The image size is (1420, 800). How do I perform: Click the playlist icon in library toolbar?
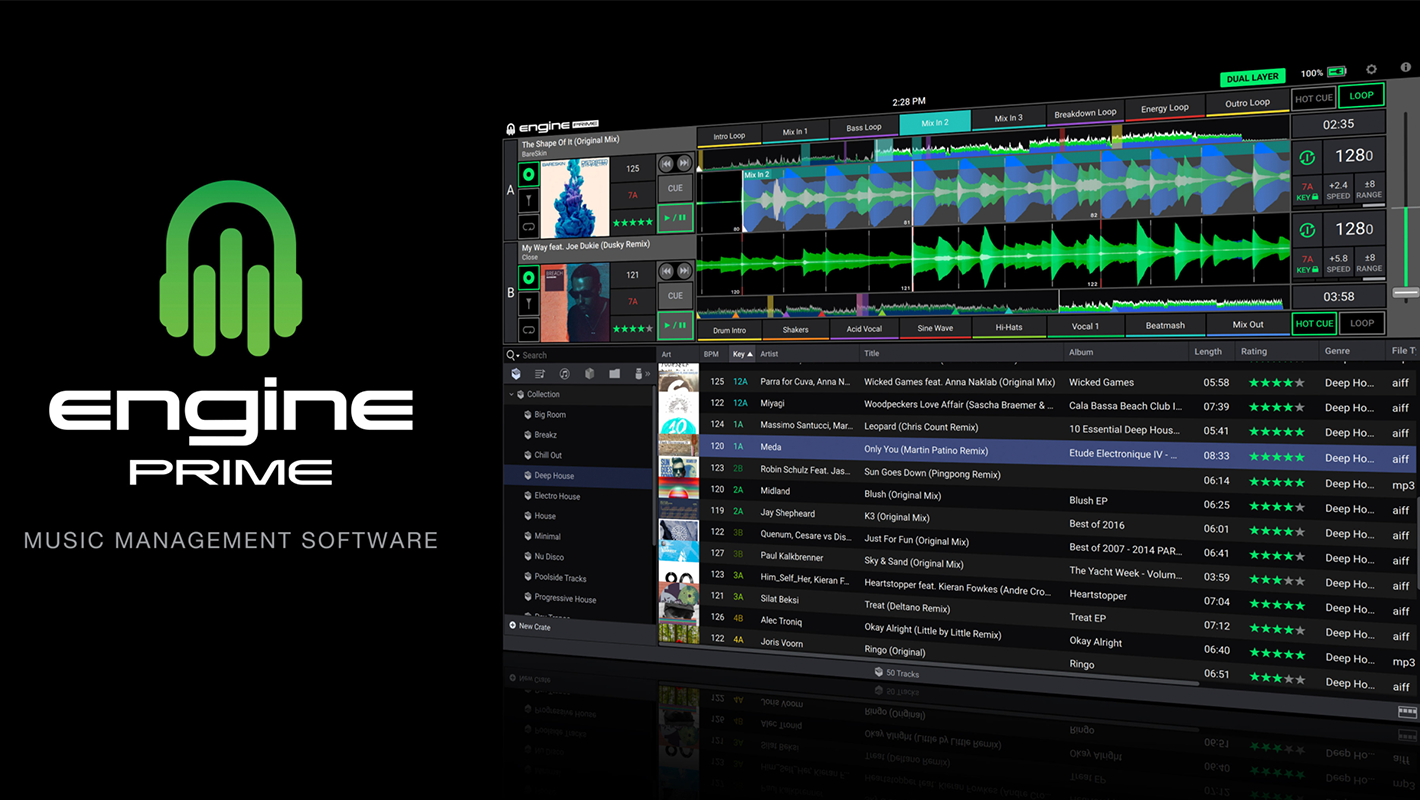(x=540, y=374)
